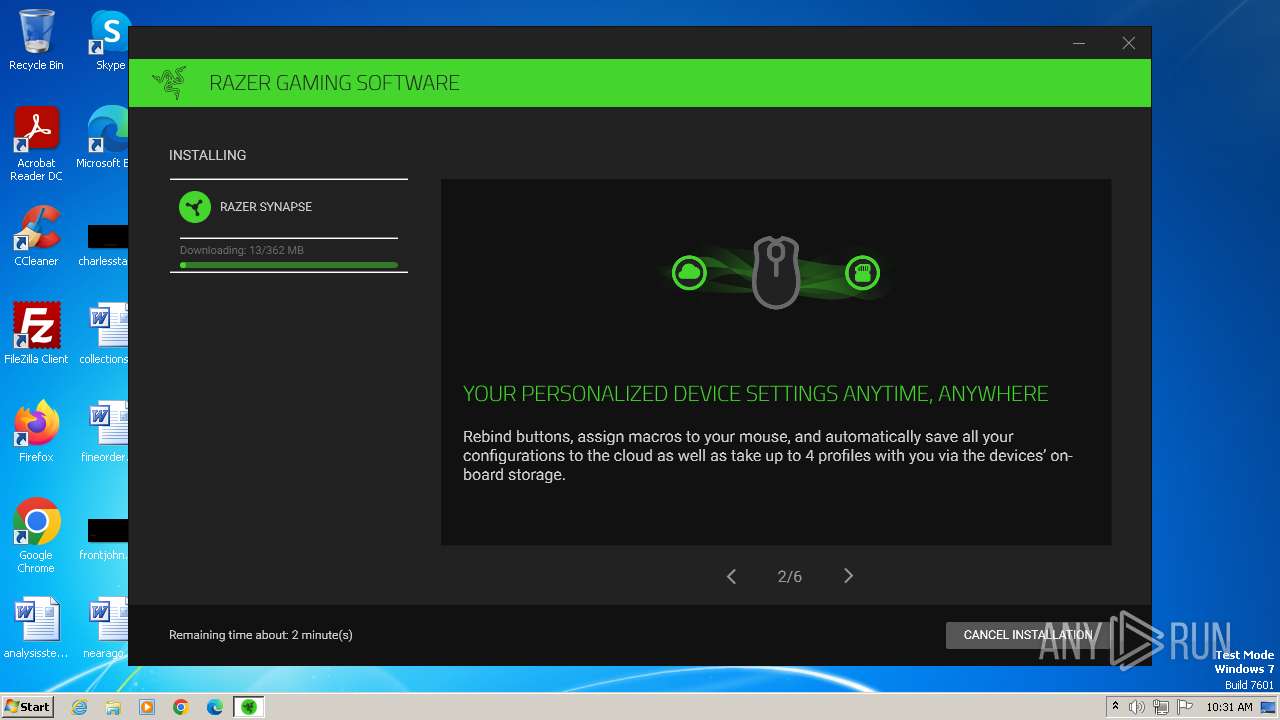
Task: Open Microsoft Edge desktop shortcut
Action: 104,138
